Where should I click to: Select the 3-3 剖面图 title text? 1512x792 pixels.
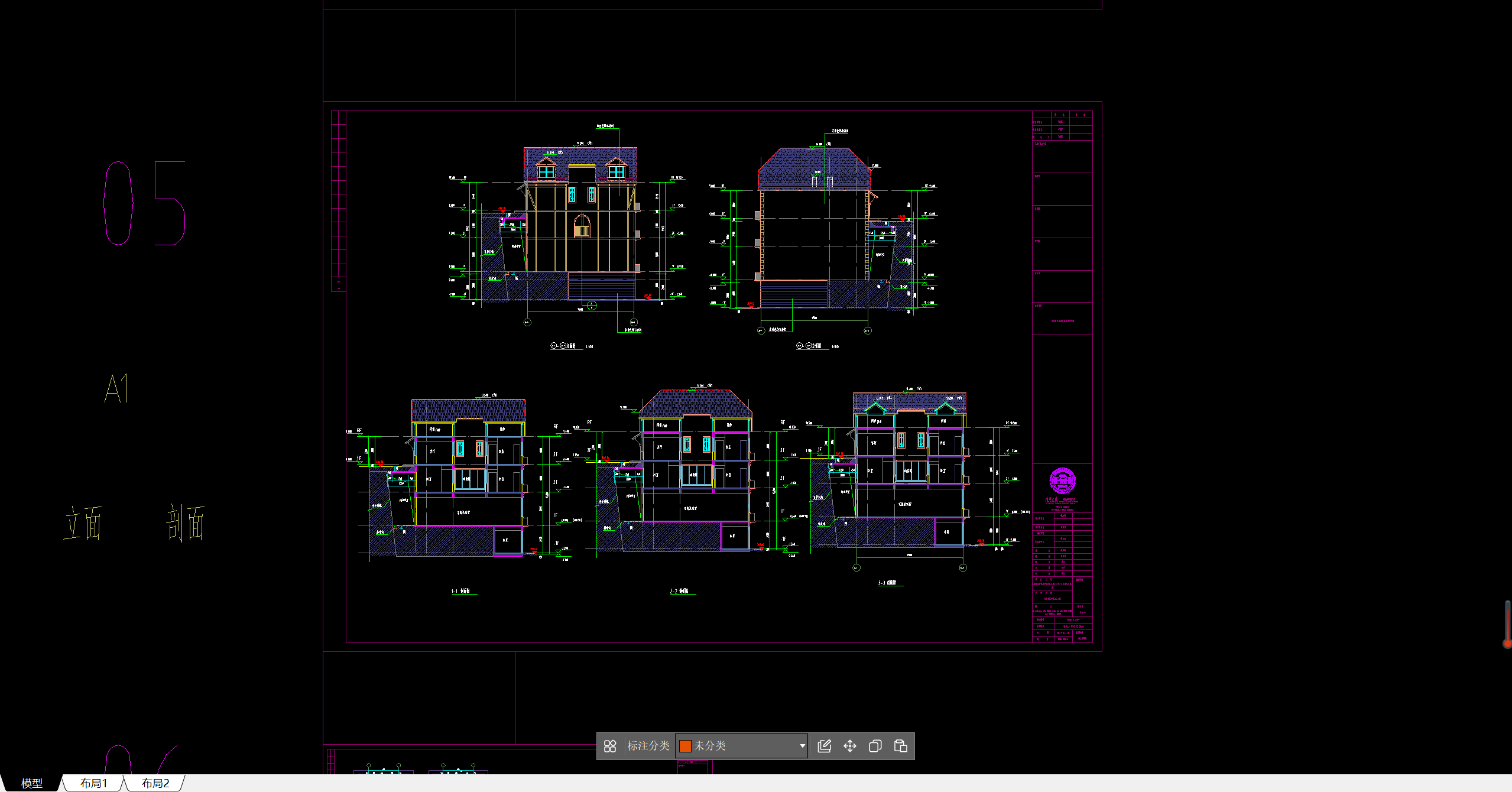pyautogui.click(x=887, y=583)
